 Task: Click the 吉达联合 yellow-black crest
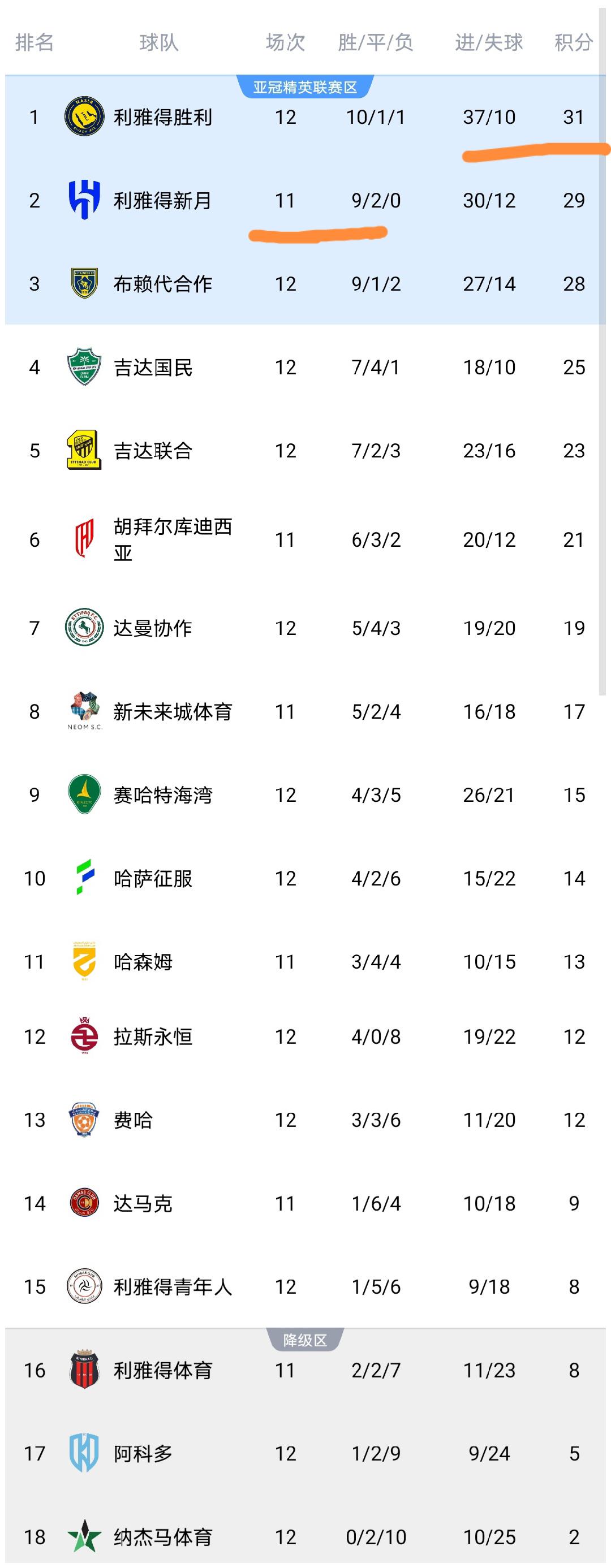(84, 451)
